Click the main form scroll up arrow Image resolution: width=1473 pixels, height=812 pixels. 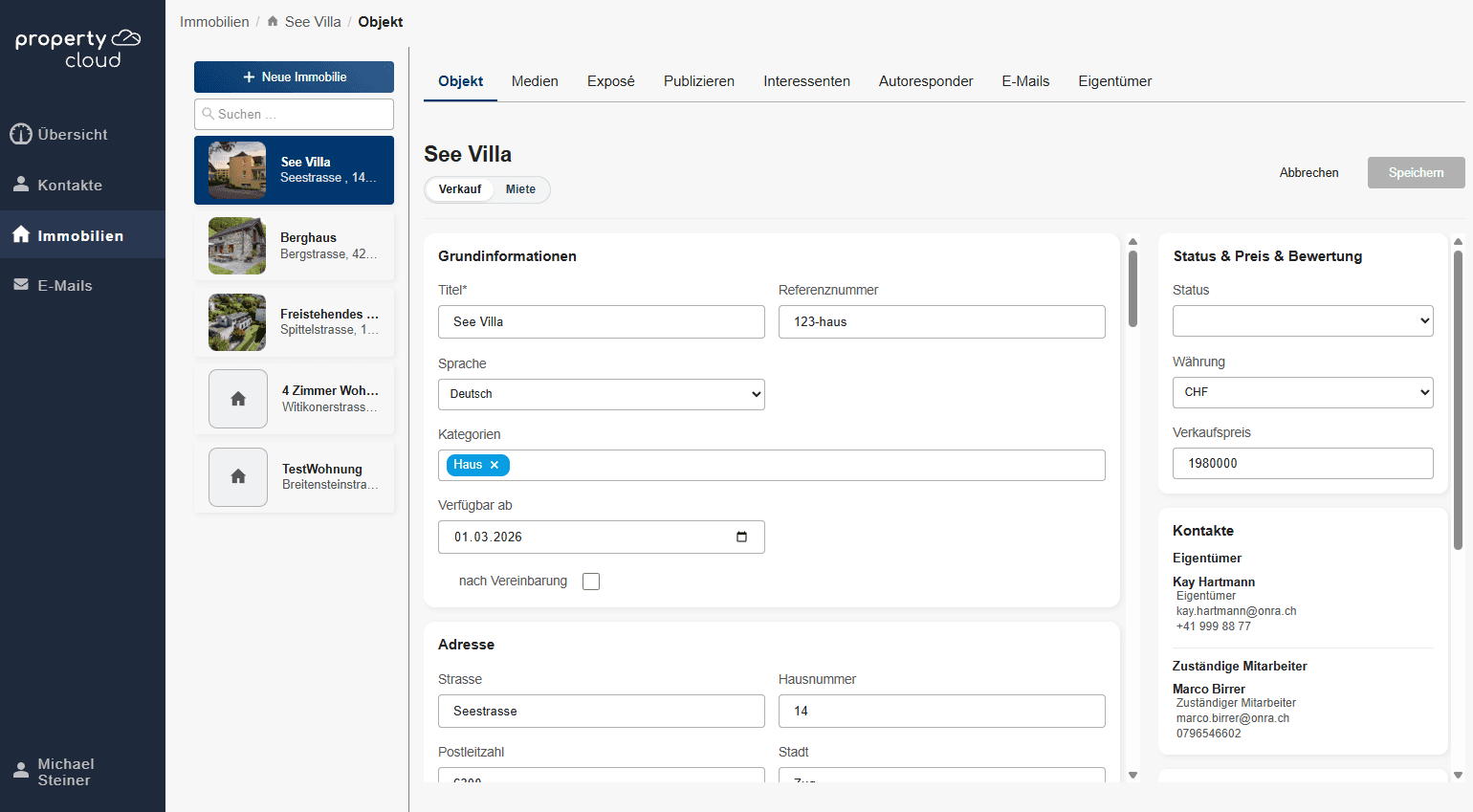(1132, 242)
